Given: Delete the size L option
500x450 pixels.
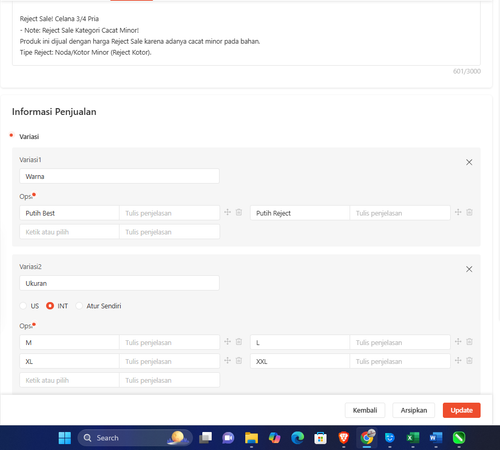Looking at the screenshot, I should (x=469, y=342).
